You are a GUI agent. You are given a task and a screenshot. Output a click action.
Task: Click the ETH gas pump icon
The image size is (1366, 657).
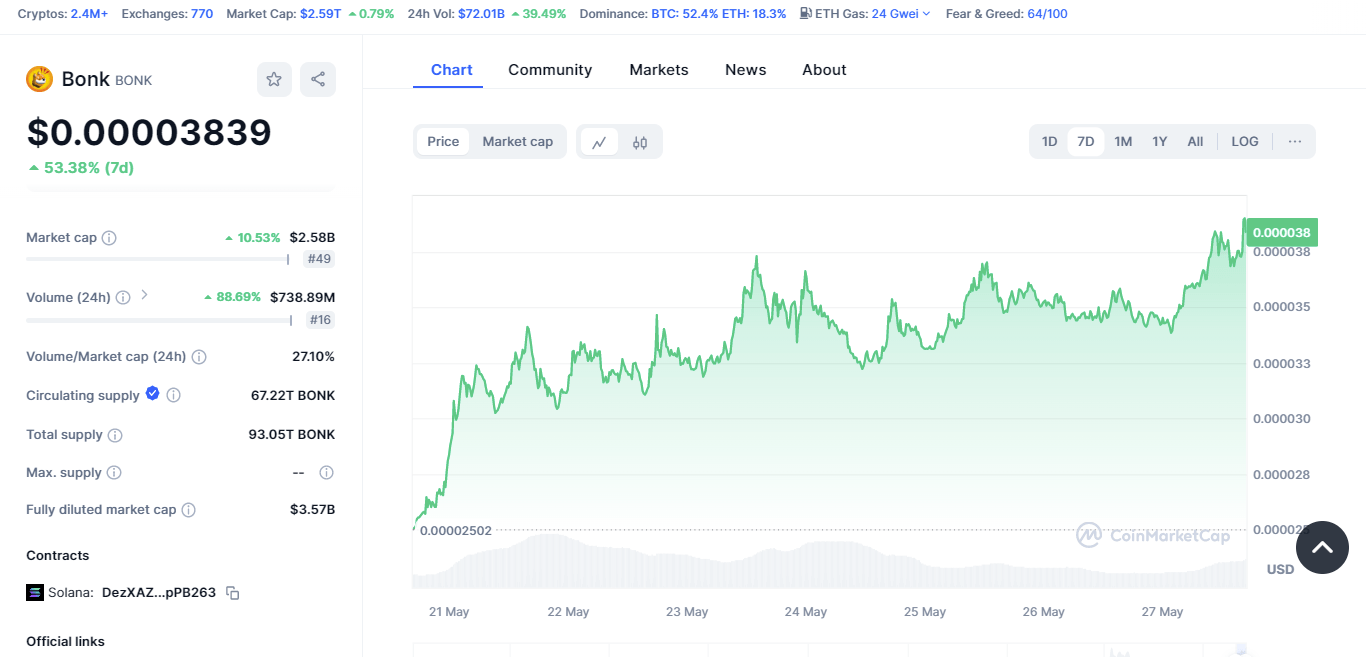point(806,14)
